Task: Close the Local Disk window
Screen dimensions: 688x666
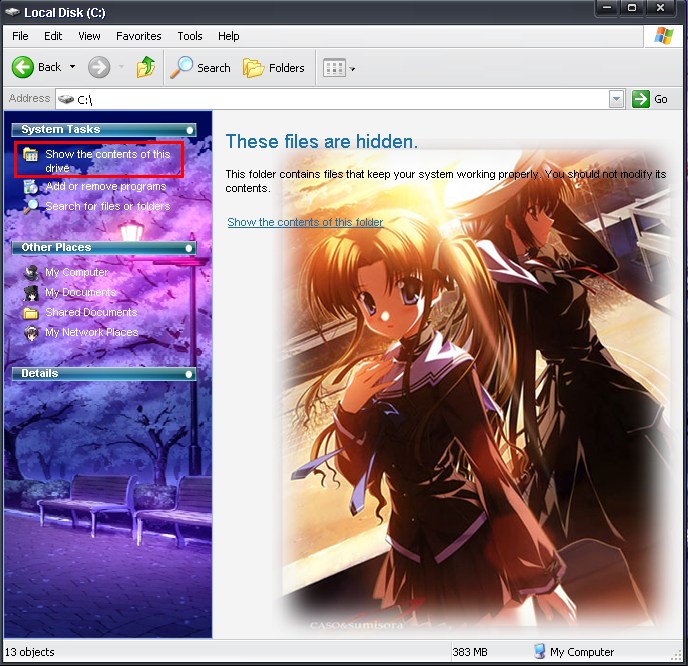Action: point(660,8)
